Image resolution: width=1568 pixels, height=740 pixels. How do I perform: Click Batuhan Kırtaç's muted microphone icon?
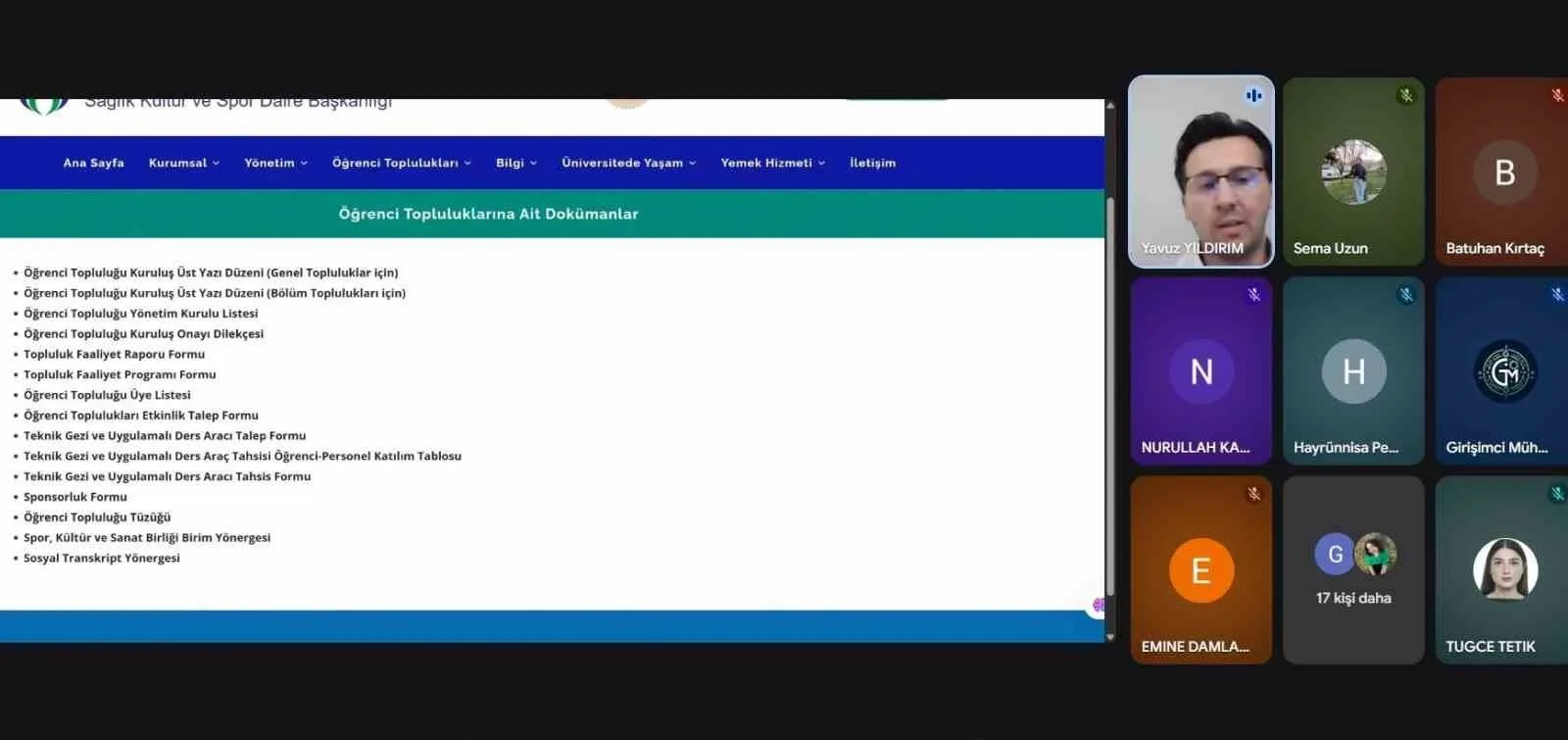click(x=1557, y=95)
